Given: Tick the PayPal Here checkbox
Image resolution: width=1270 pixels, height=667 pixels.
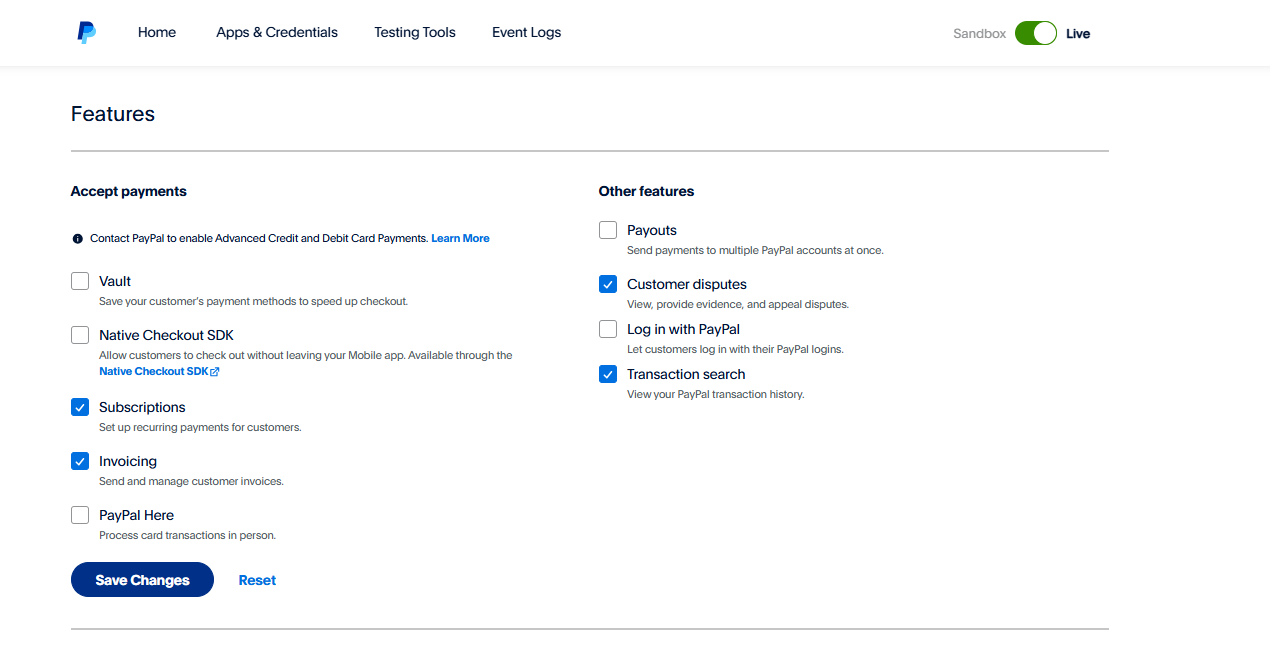Looking at the screenshot, I should pos(80,515).
